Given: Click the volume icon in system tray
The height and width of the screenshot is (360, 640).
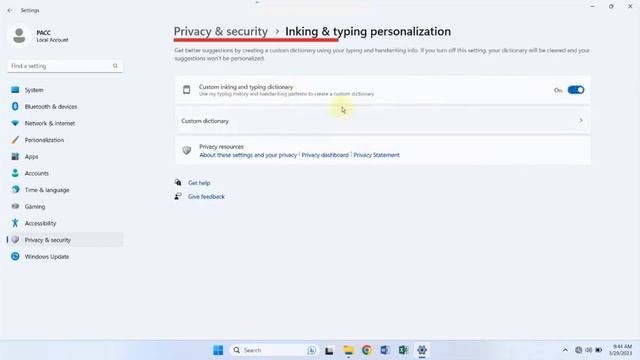Looking at the screenshot, I should coord(589,350).
